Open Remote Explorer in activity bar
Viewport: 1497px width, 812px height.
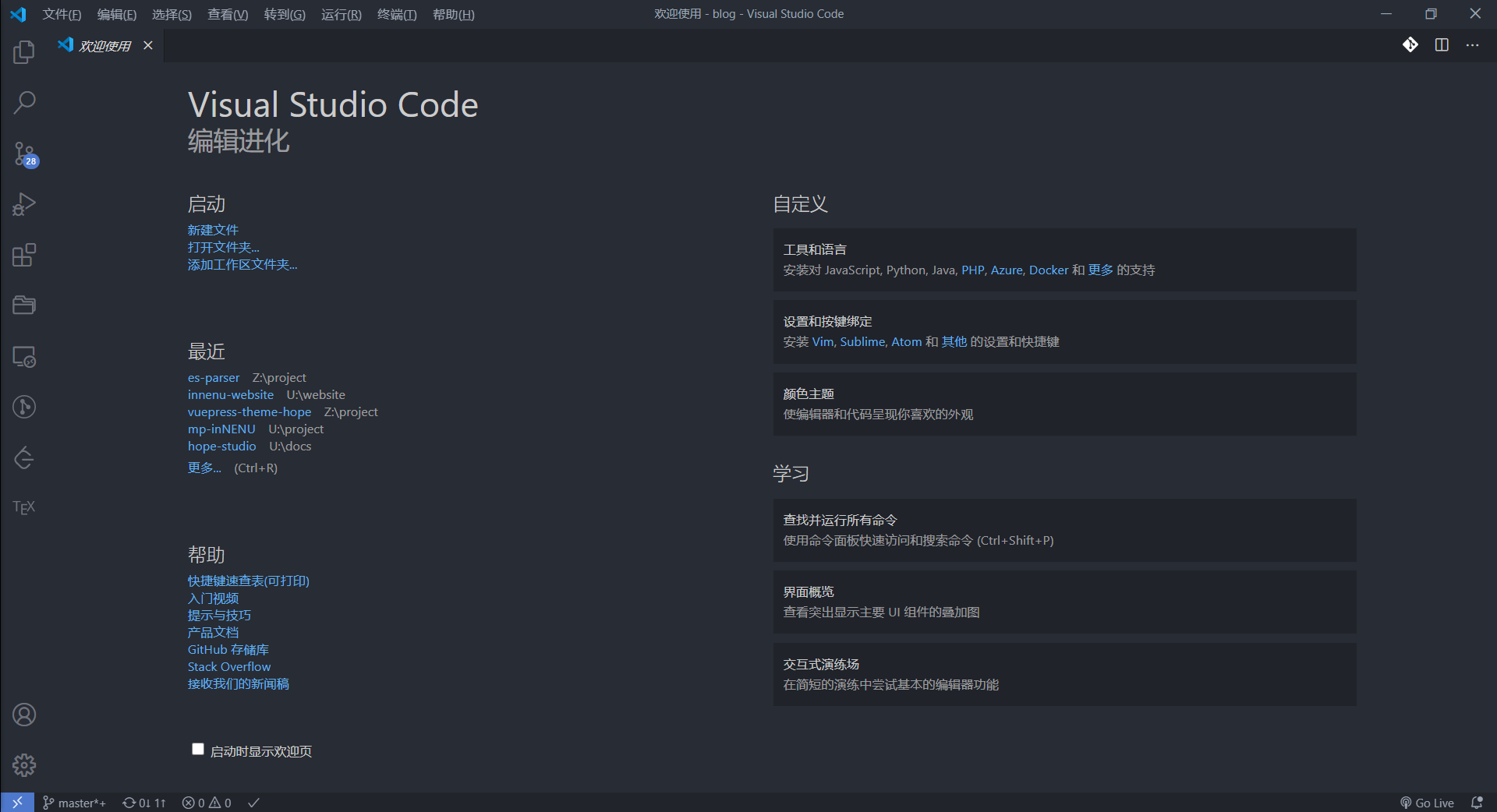pos(24,357)
